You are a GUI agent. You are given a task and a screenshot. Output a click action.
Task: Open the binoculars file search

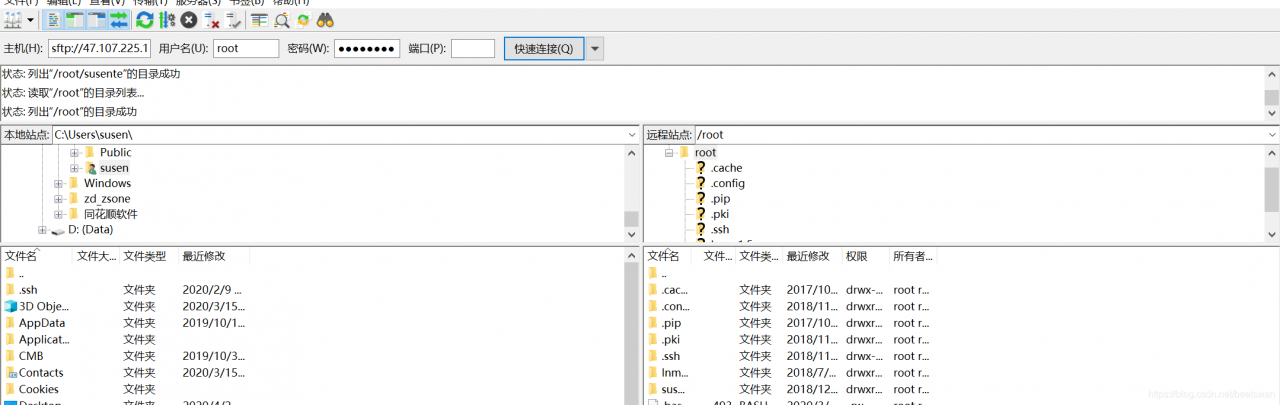click(325, 19)
